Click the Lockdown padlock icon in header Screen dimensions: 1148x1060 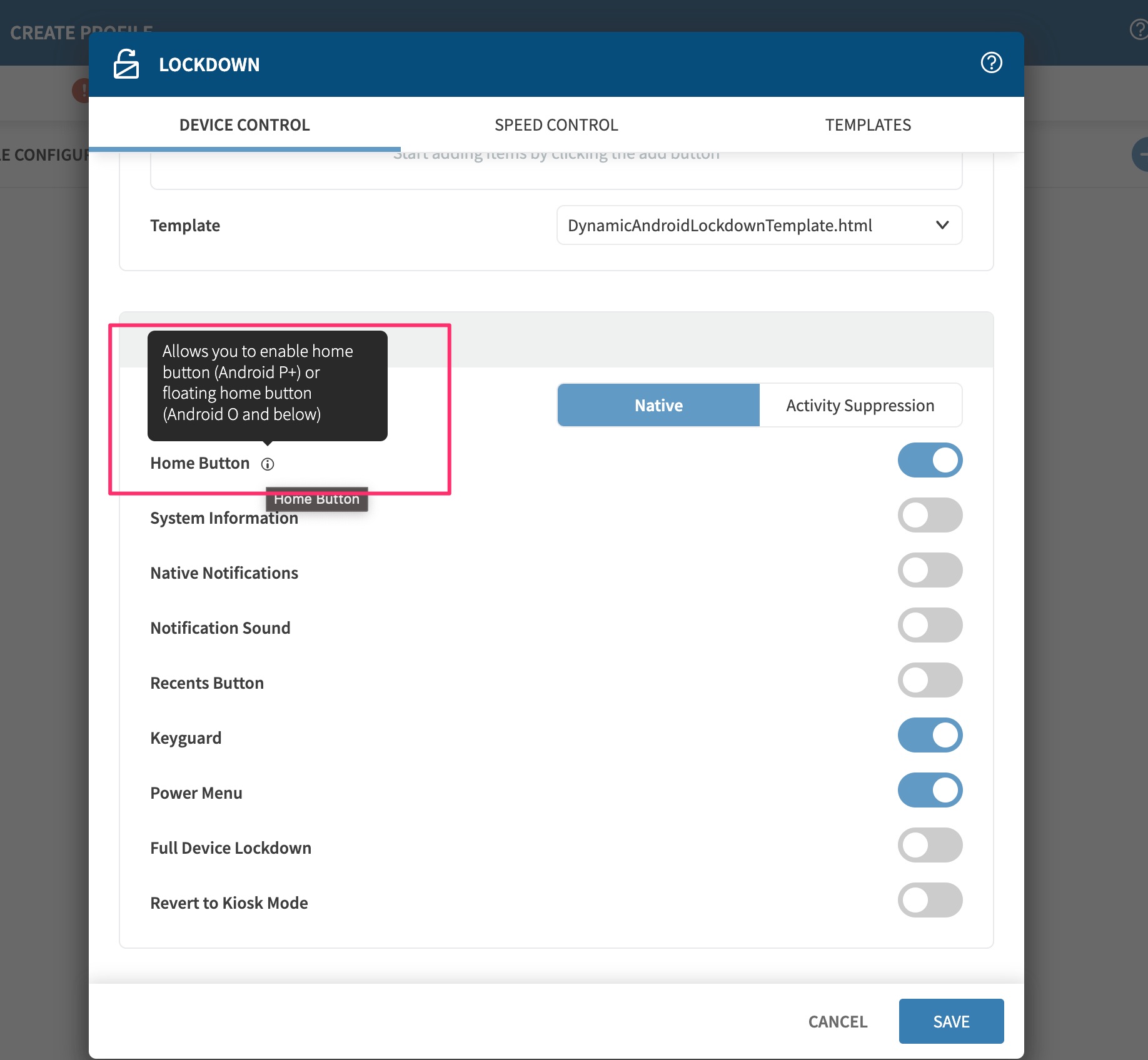(x=126, y=64)
